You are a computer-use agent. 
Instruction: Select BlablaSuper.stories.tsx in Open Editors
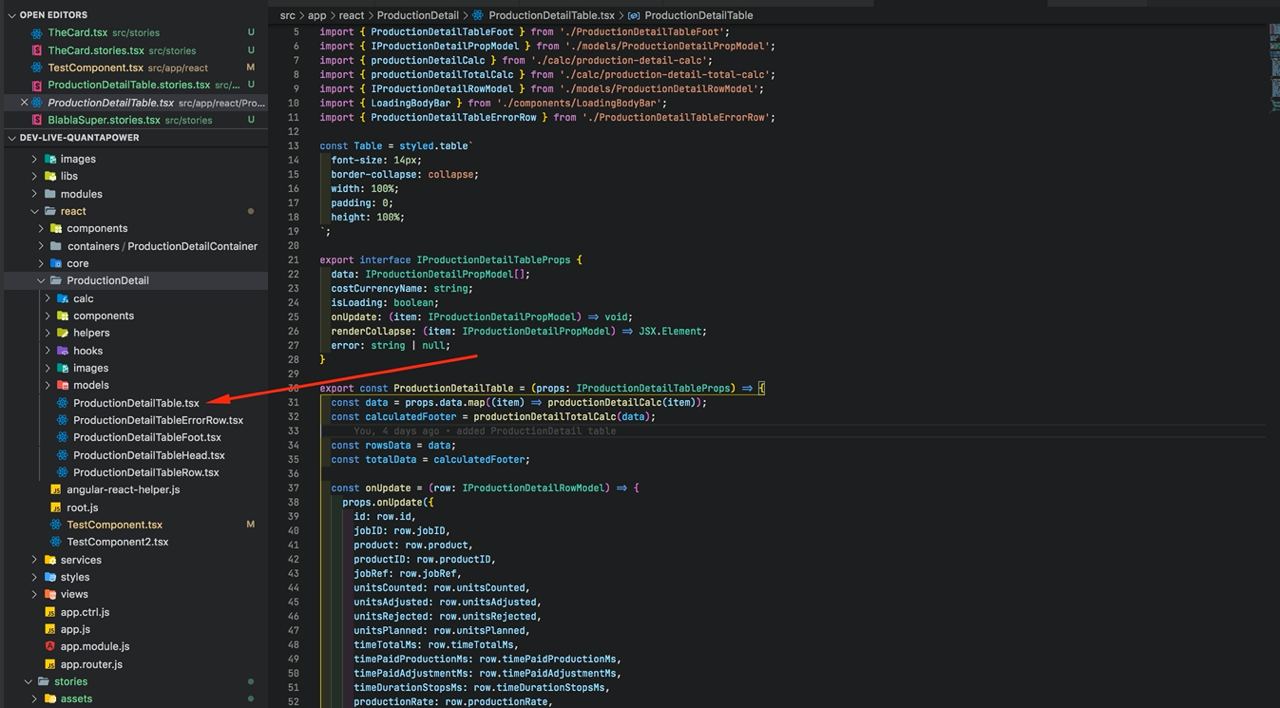click(x=104, y=120)
